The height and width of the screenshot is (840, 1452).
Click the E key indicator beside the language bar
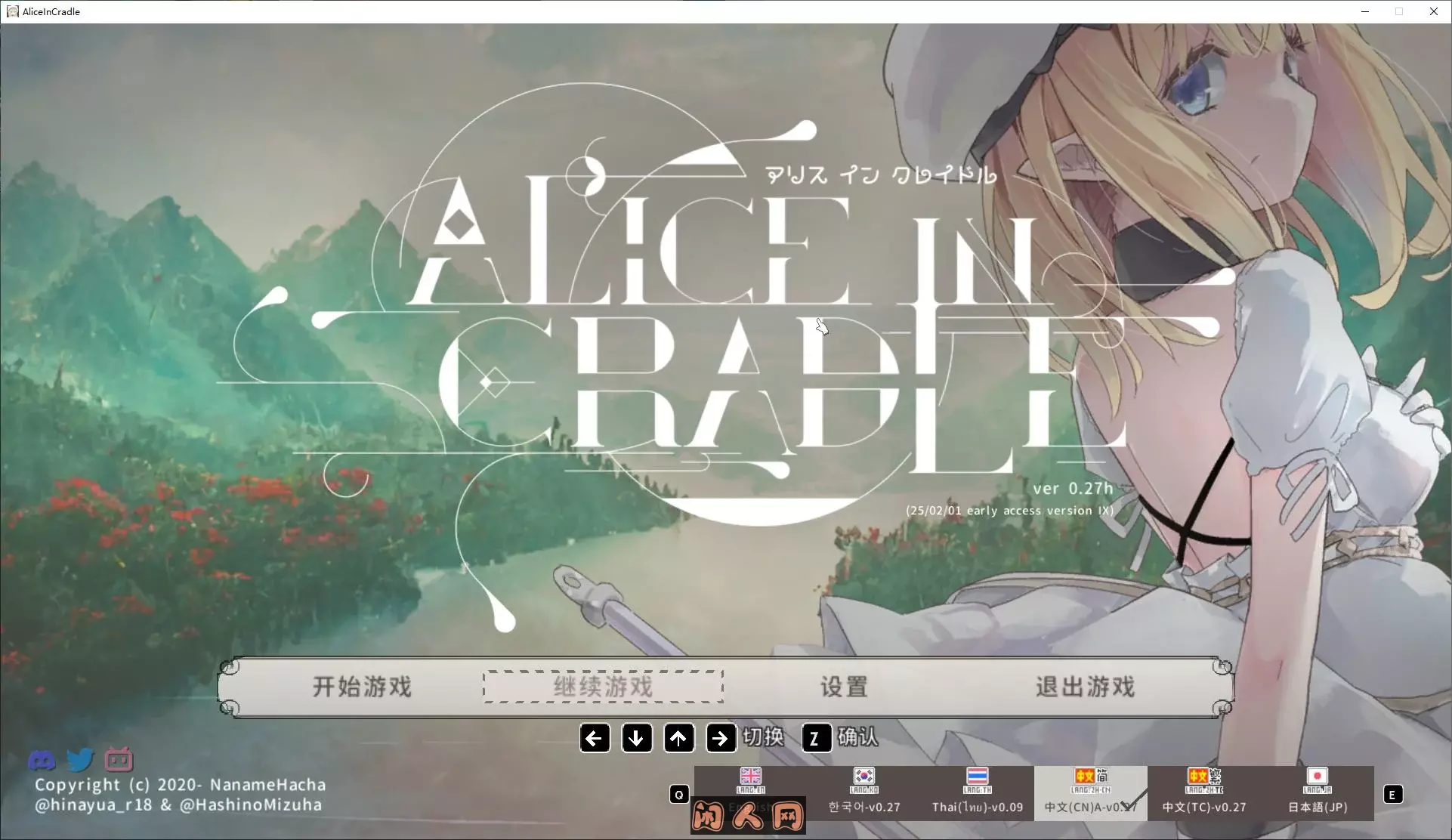coord(1394,794)
